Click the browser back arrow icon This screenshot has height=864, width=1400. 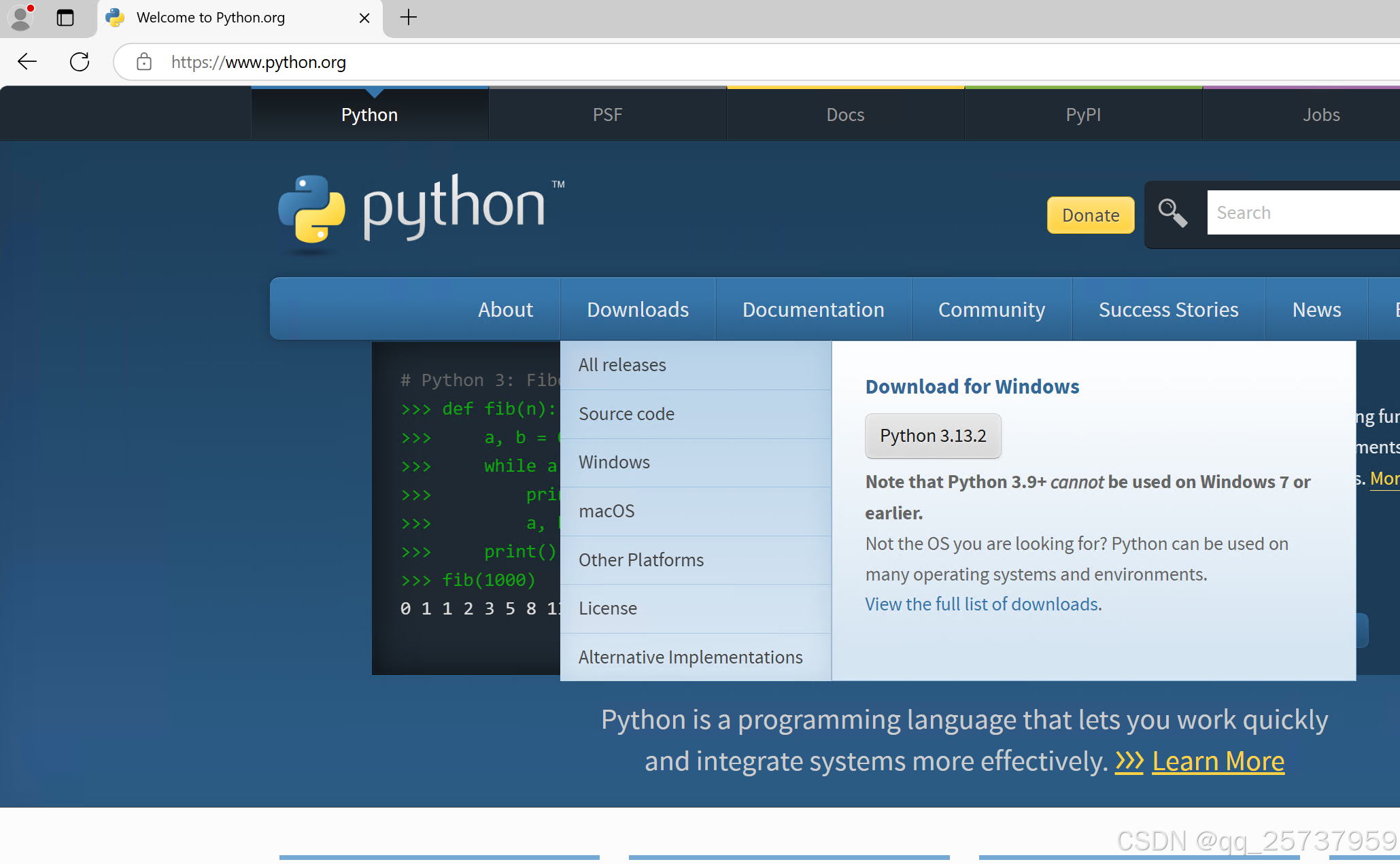[27, 62]
